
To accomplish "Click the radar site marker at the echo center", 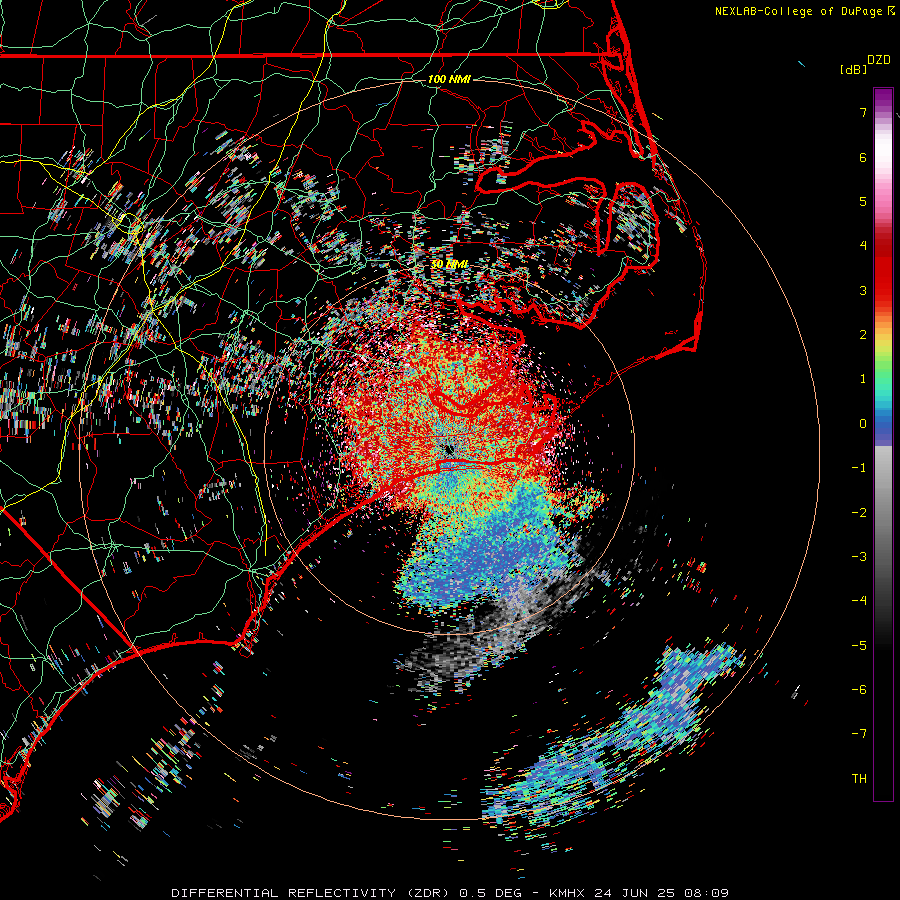I will coord(449,448).
